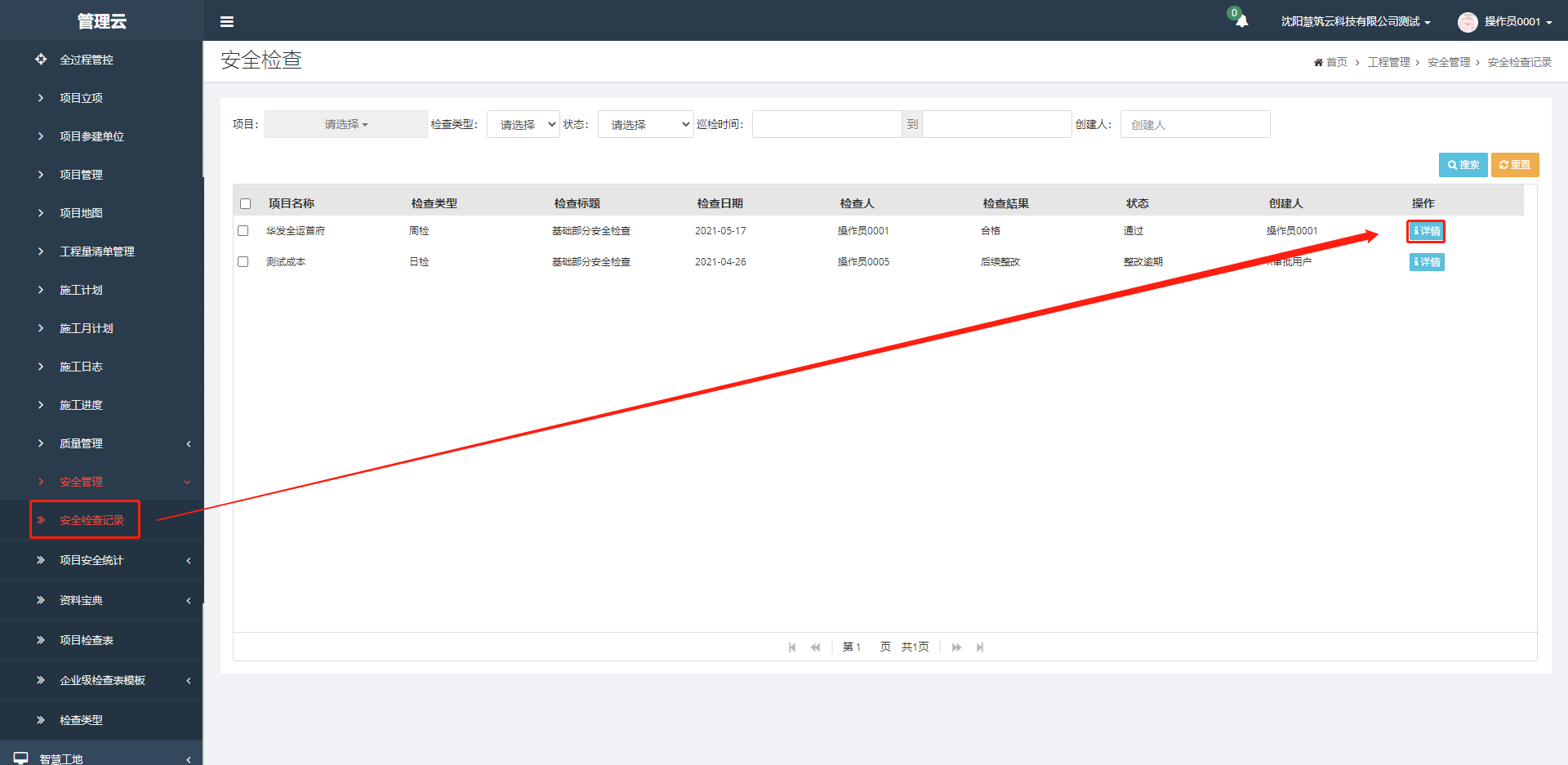Image resolution: width=1568 pixels, height=765 pixels.
Task: Expand the 质量管理 menu arrow
Action: pos(189,443)
